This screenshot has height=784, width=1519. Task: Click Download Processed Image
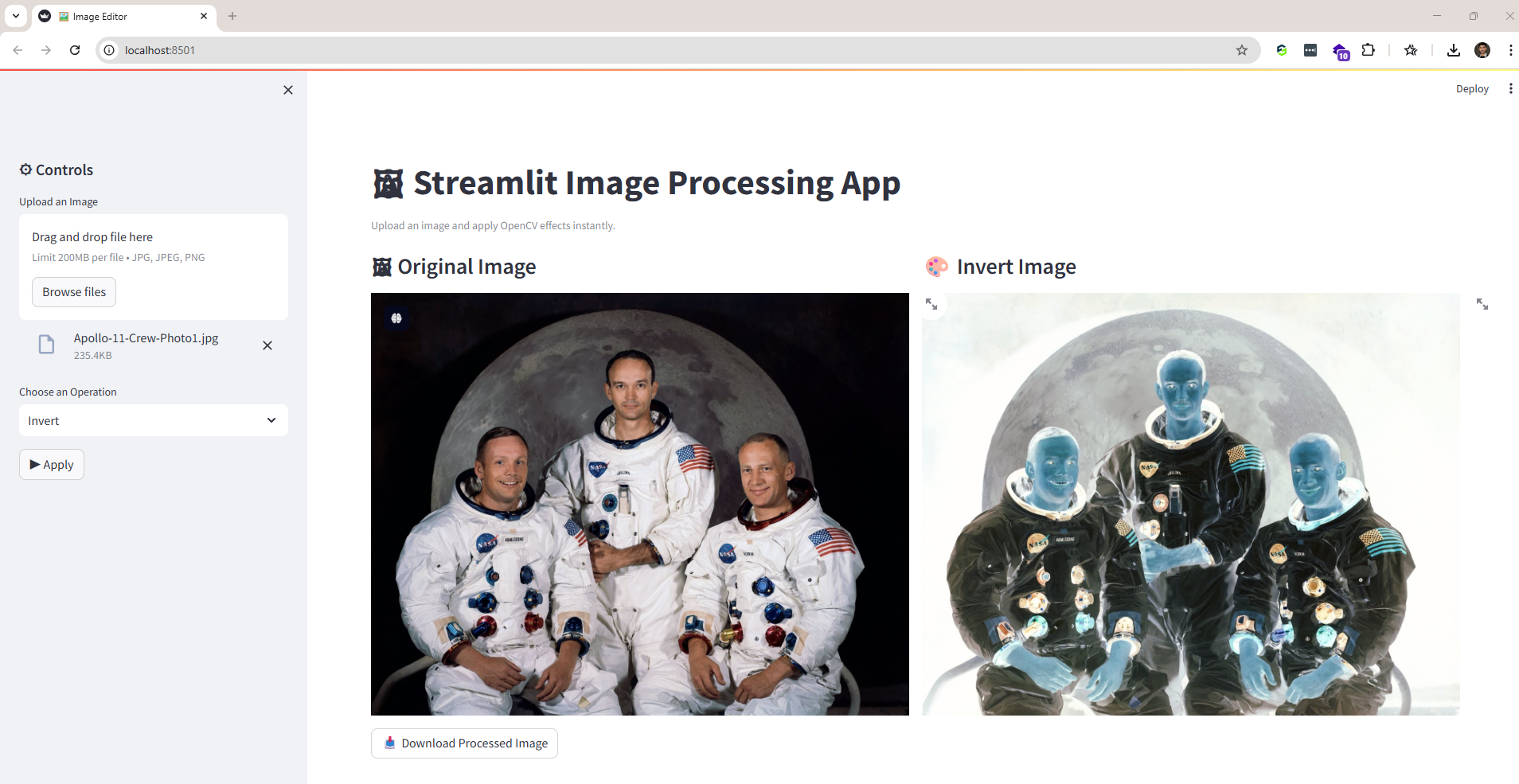click(x=464, y=743)
